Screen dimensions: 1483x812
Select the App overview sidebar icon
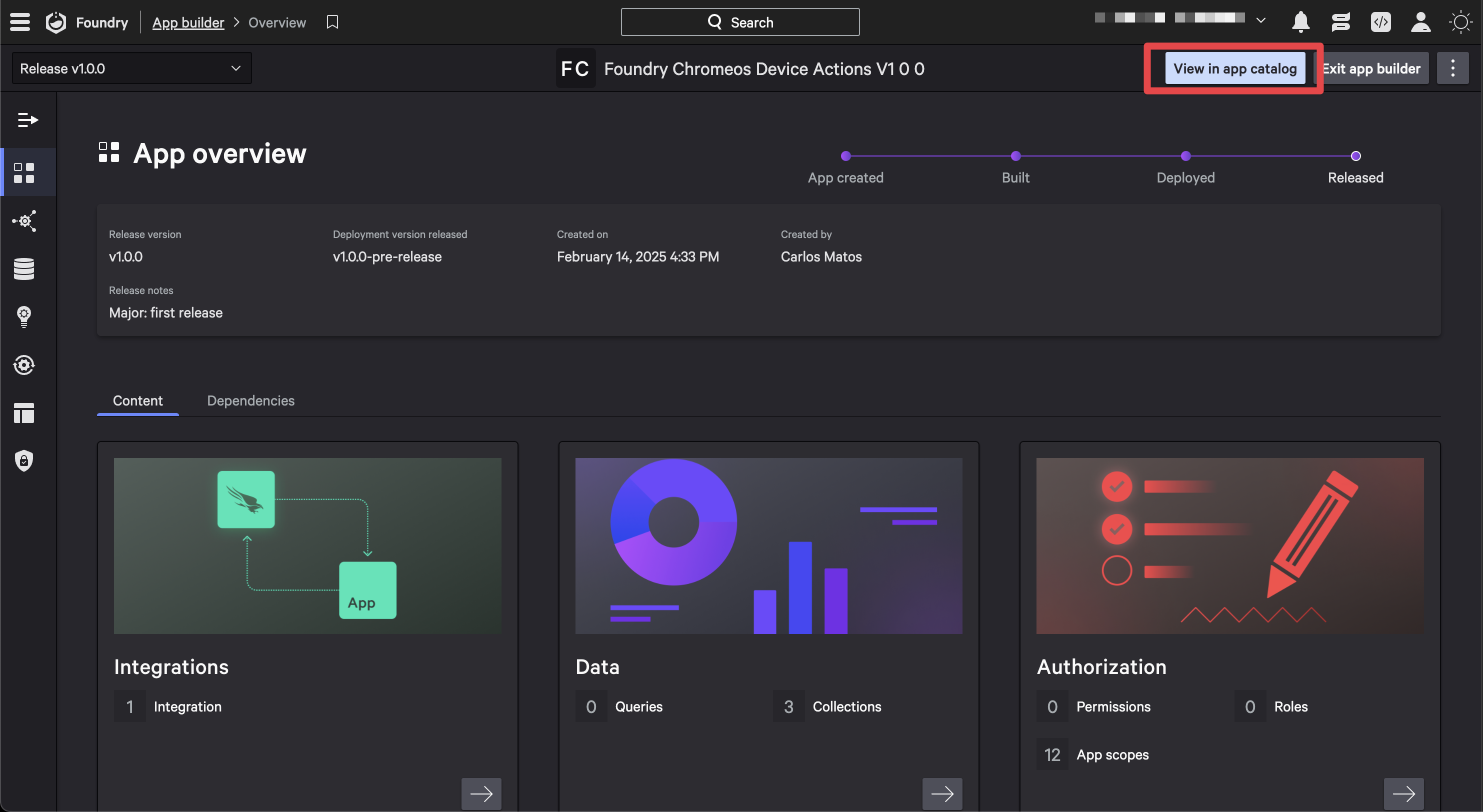click(24, 172)
